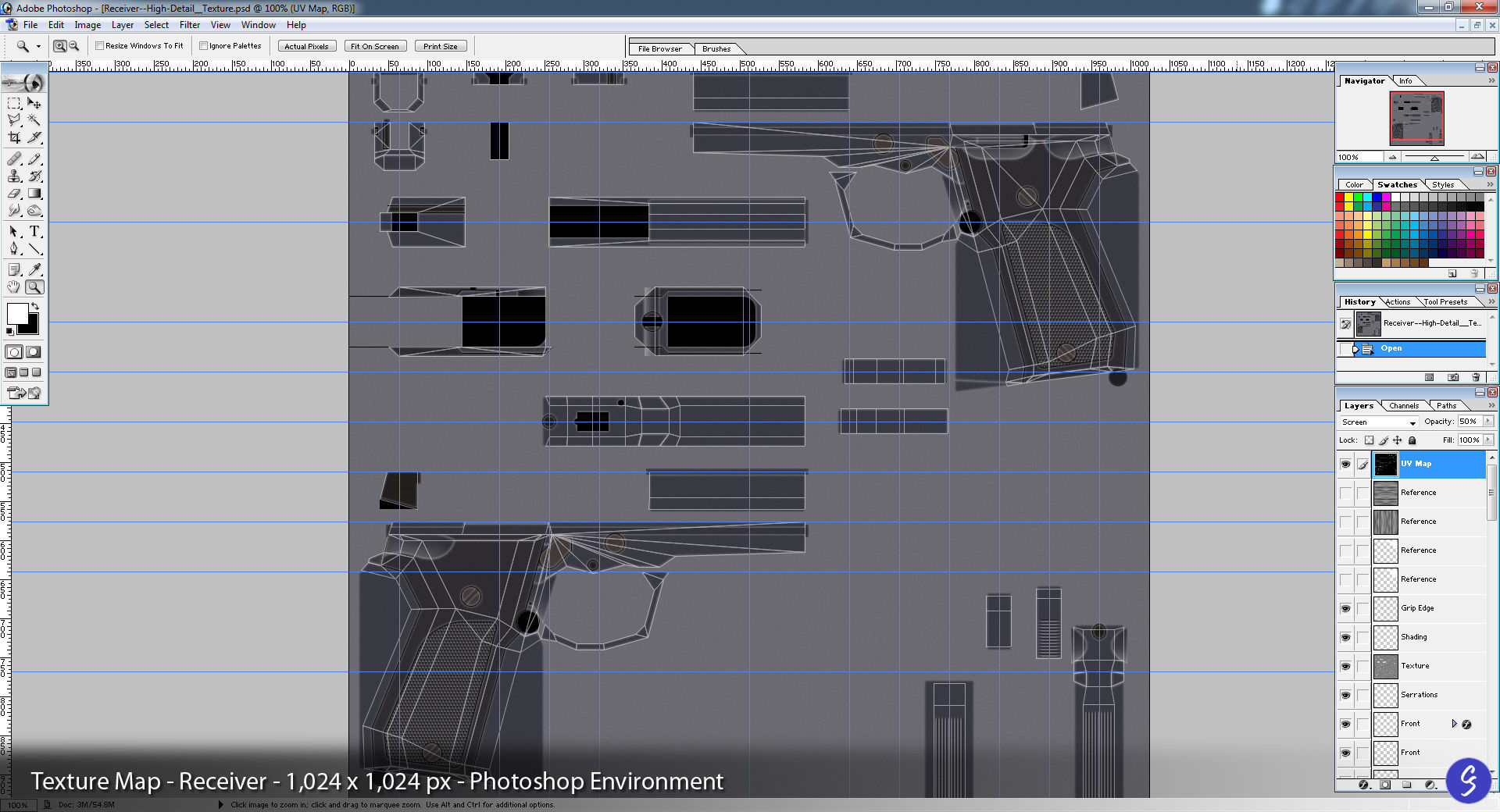Toggle lock image pixels brush icon
This screenshot has height=812, width=1500.
pyautogui.click(x=1384, y=440)
